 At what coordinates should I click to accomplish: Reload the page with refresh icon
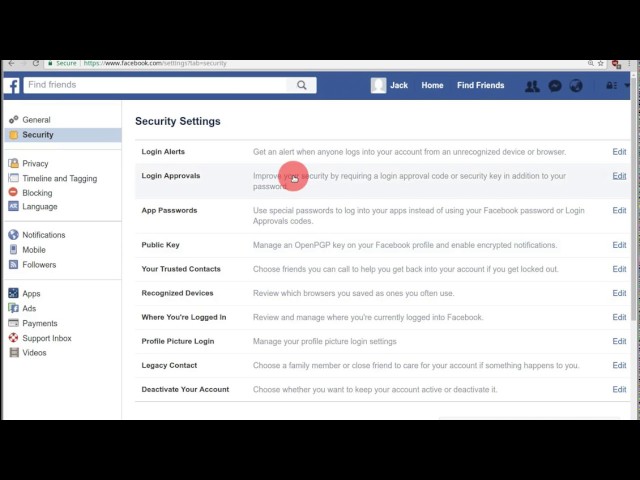[36, 63]
